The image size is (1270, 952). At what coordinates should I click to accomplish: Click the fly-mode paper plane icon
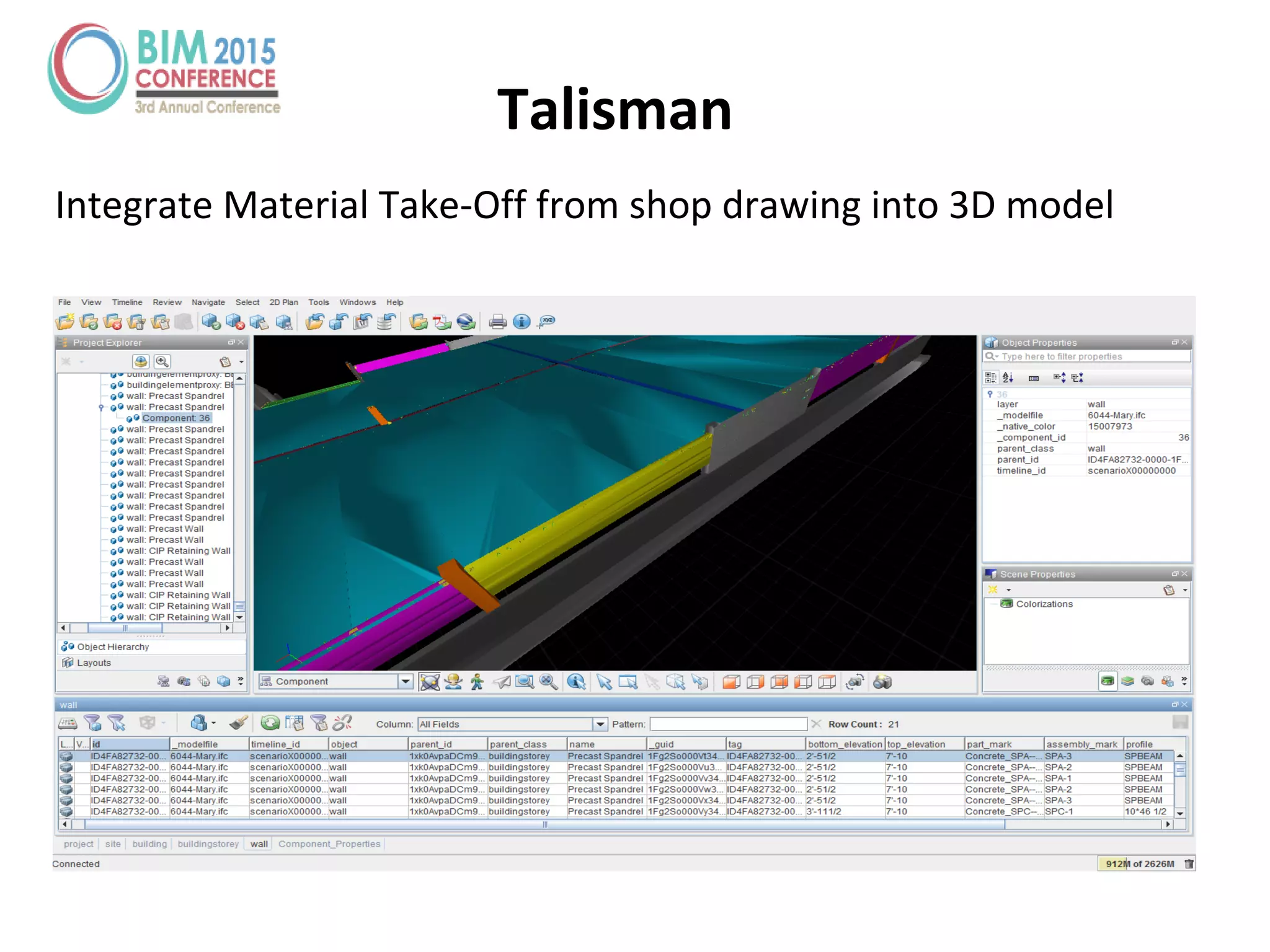(502, 682)
